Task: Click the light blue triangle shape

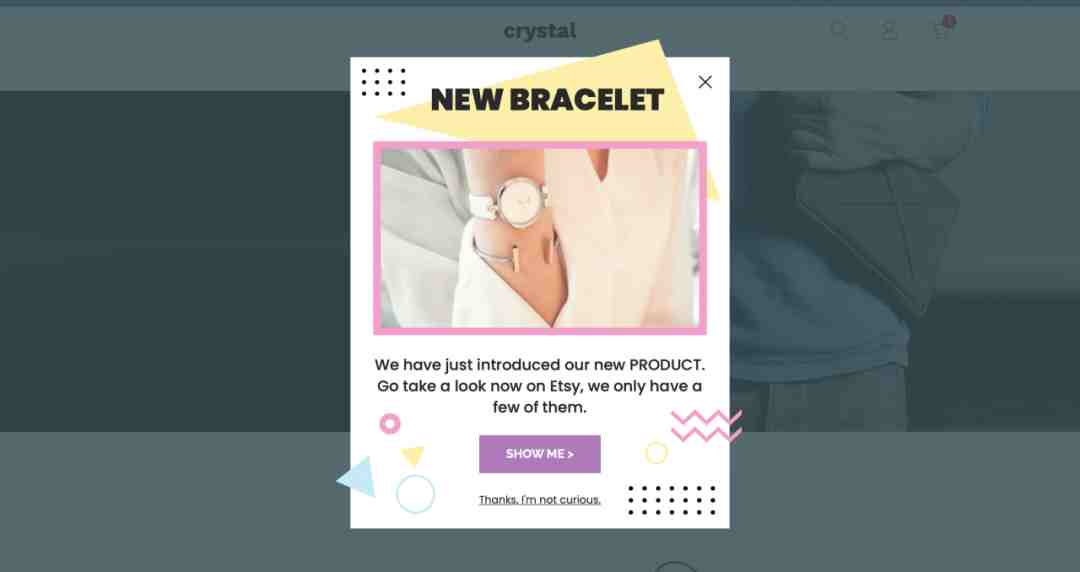Action: coord(358,477)
